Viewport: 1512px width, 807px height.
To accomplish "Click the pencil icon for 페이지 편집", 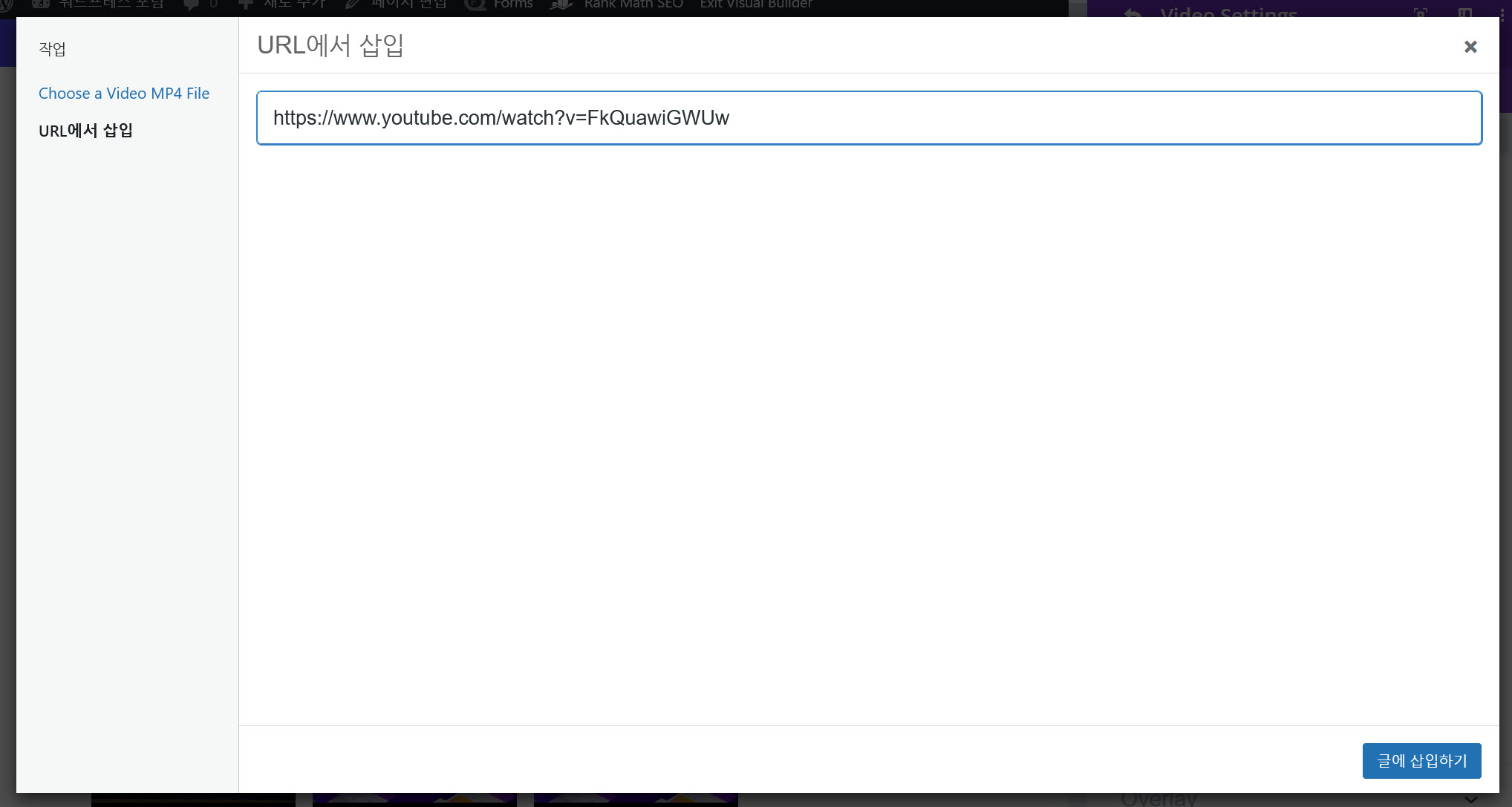I will click(353, 5).
